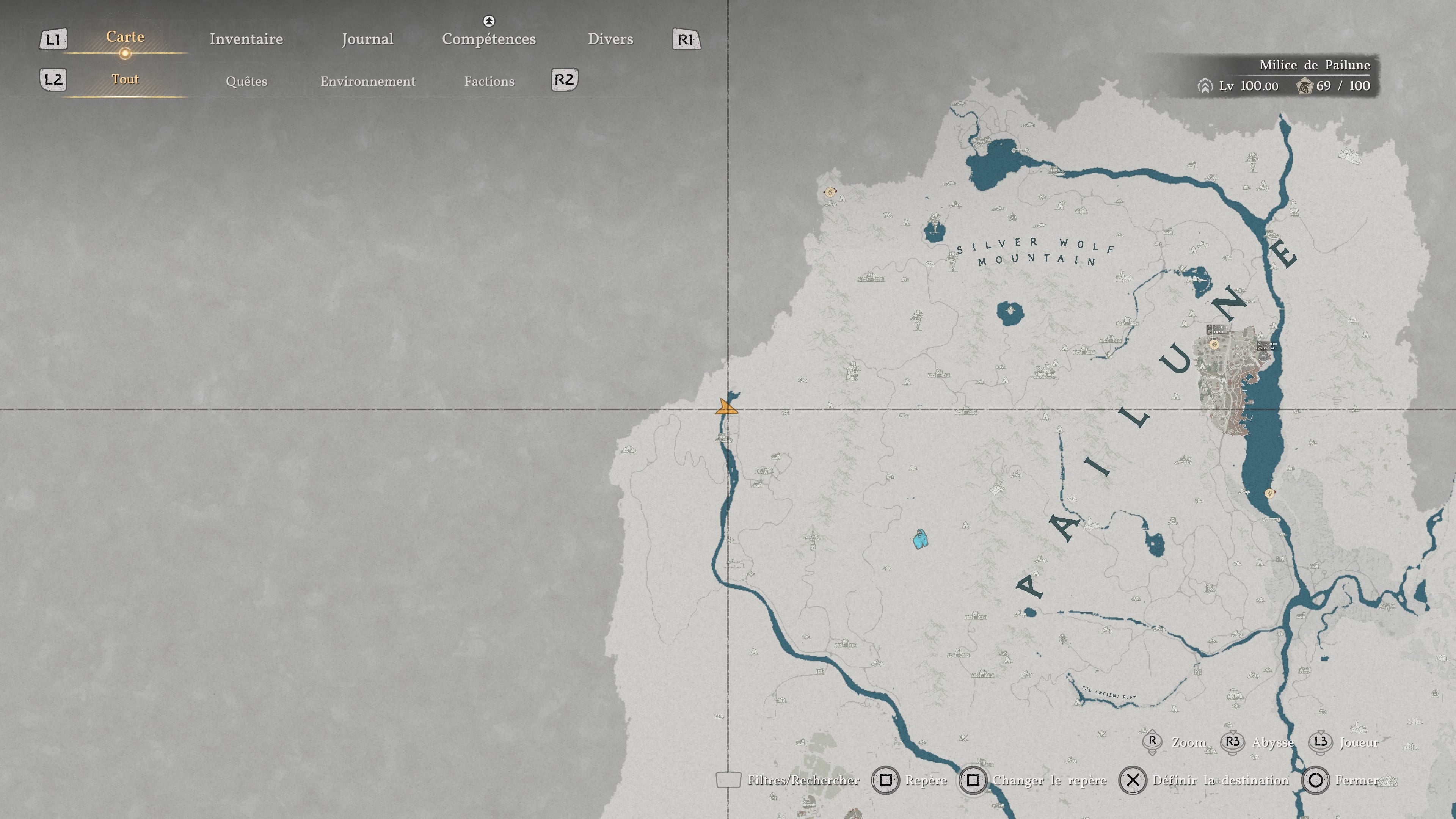Click the Lv 100.00 level value
Image resolution: width=1456 pixels, height=819 pixels.
coord(1249,86)
